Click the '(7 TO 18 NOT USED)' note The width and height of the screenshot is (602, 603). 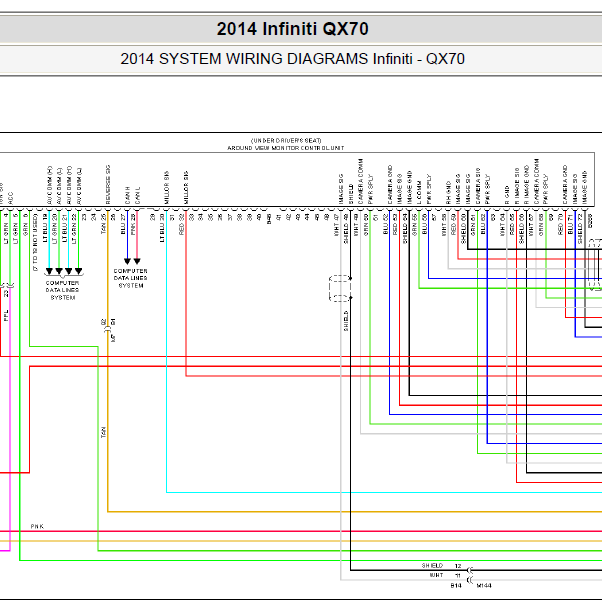pyautogui.click(x=35, y=243)
